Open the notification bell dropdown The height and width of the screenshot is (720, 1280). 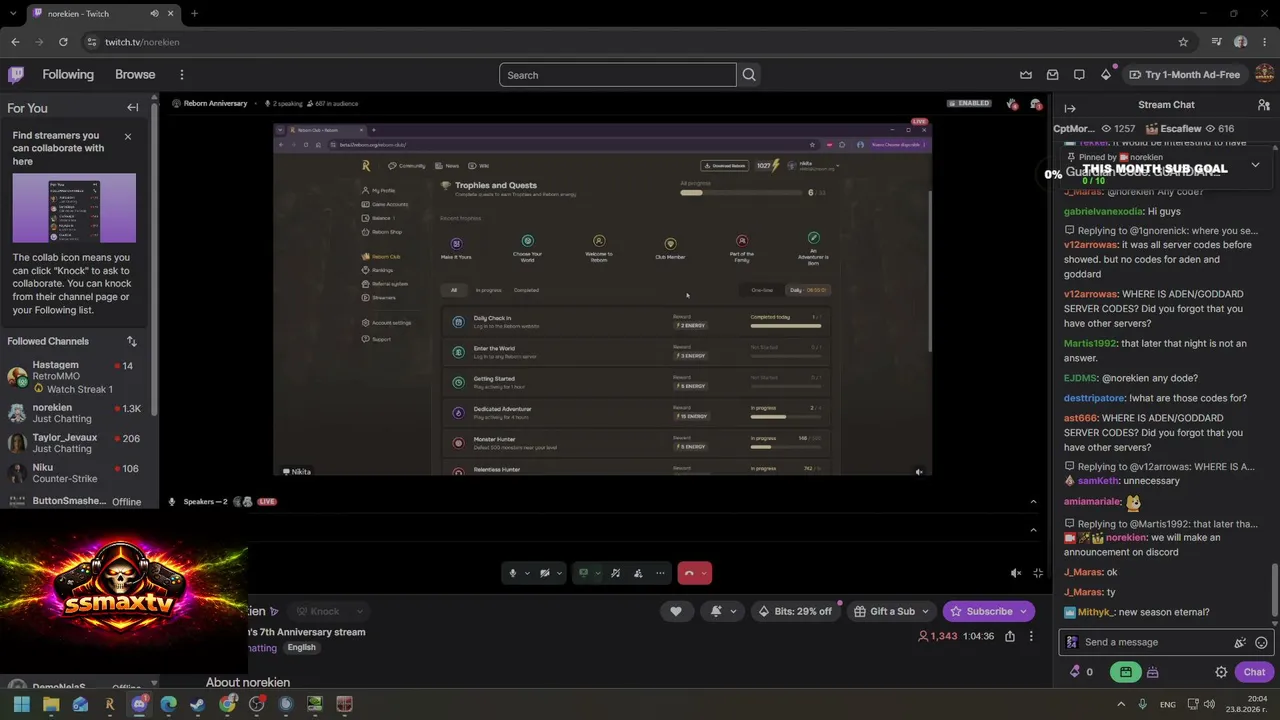point(724,611)
